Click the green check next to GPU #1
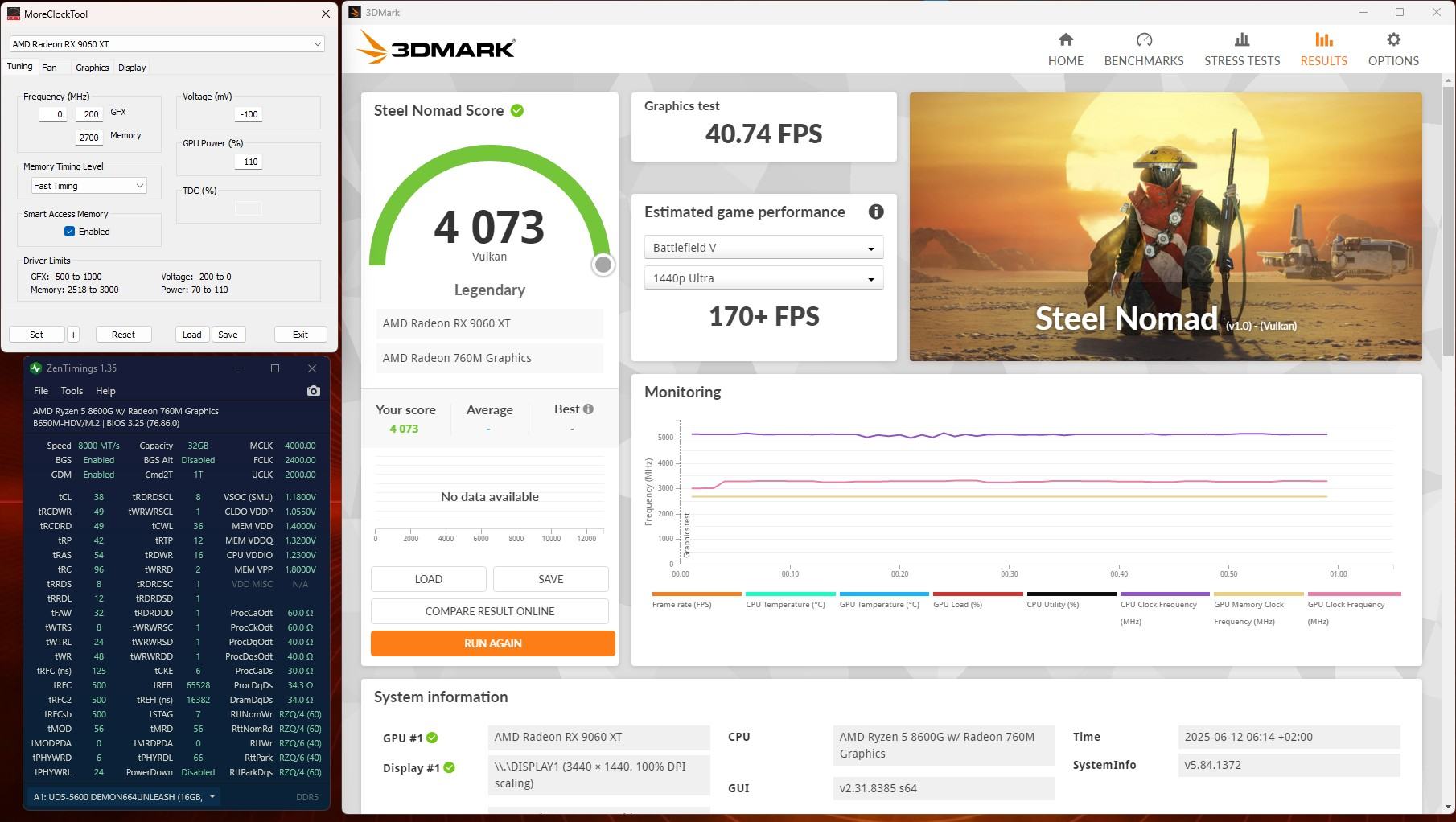1456x822 pixels. click(432, 738)
